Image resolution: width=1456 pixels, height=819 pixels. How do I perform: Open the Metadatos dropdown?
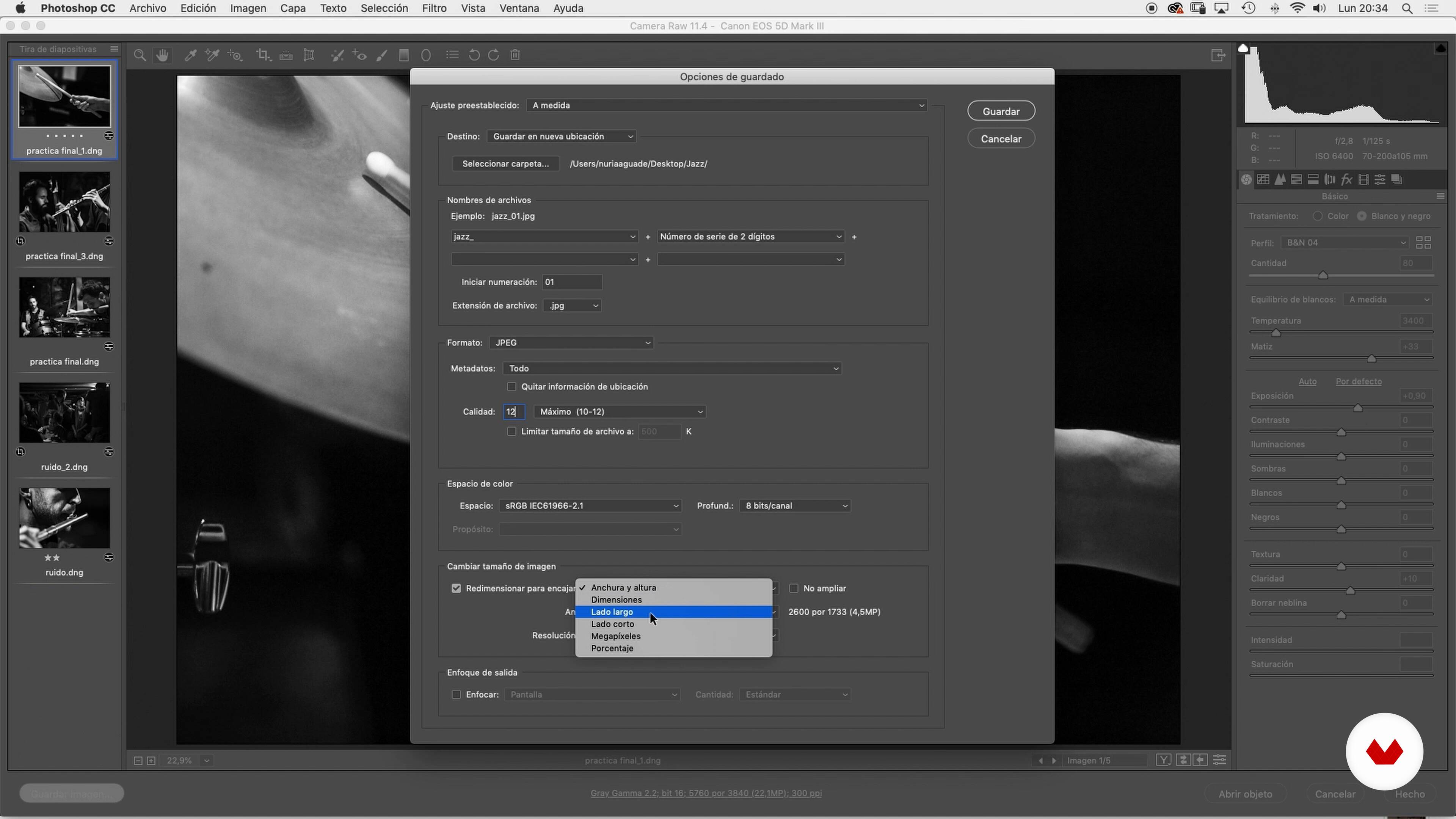point(672,369)
